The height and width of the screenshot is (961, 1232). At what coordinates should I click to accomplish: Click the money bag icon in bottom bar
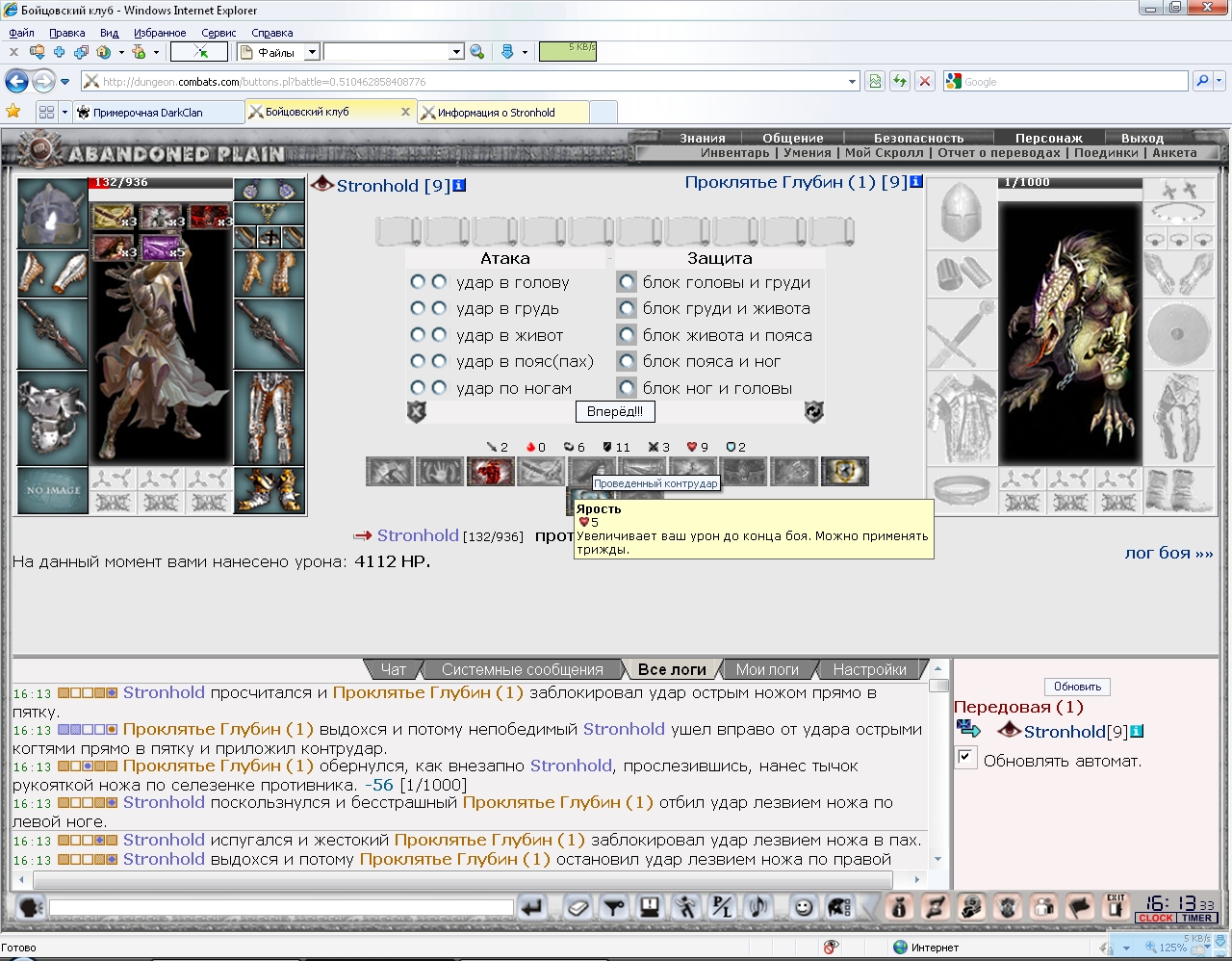point(900,906)
